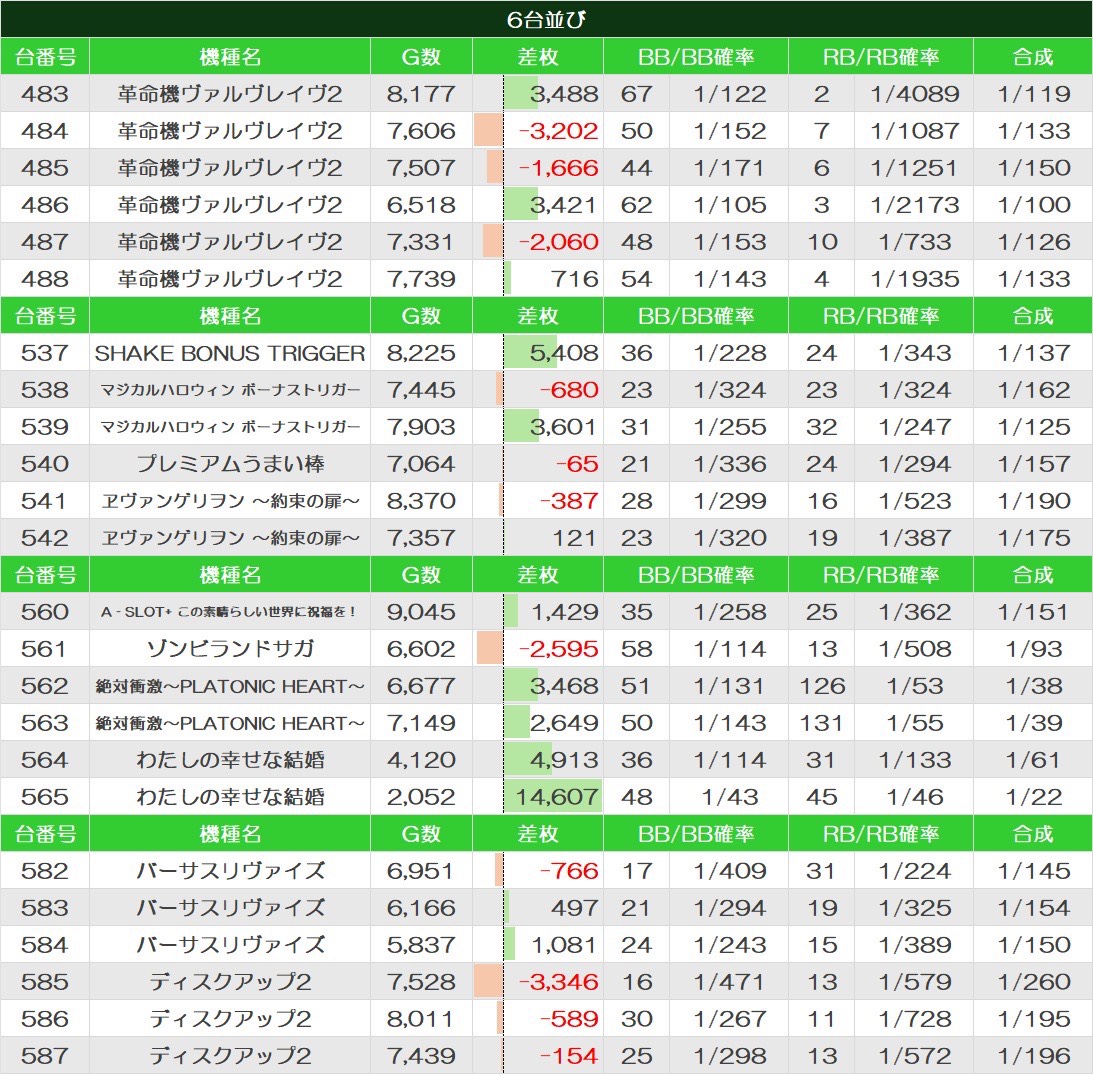
Task: Select machine number 565 cell
Action: tap(45, 796)
